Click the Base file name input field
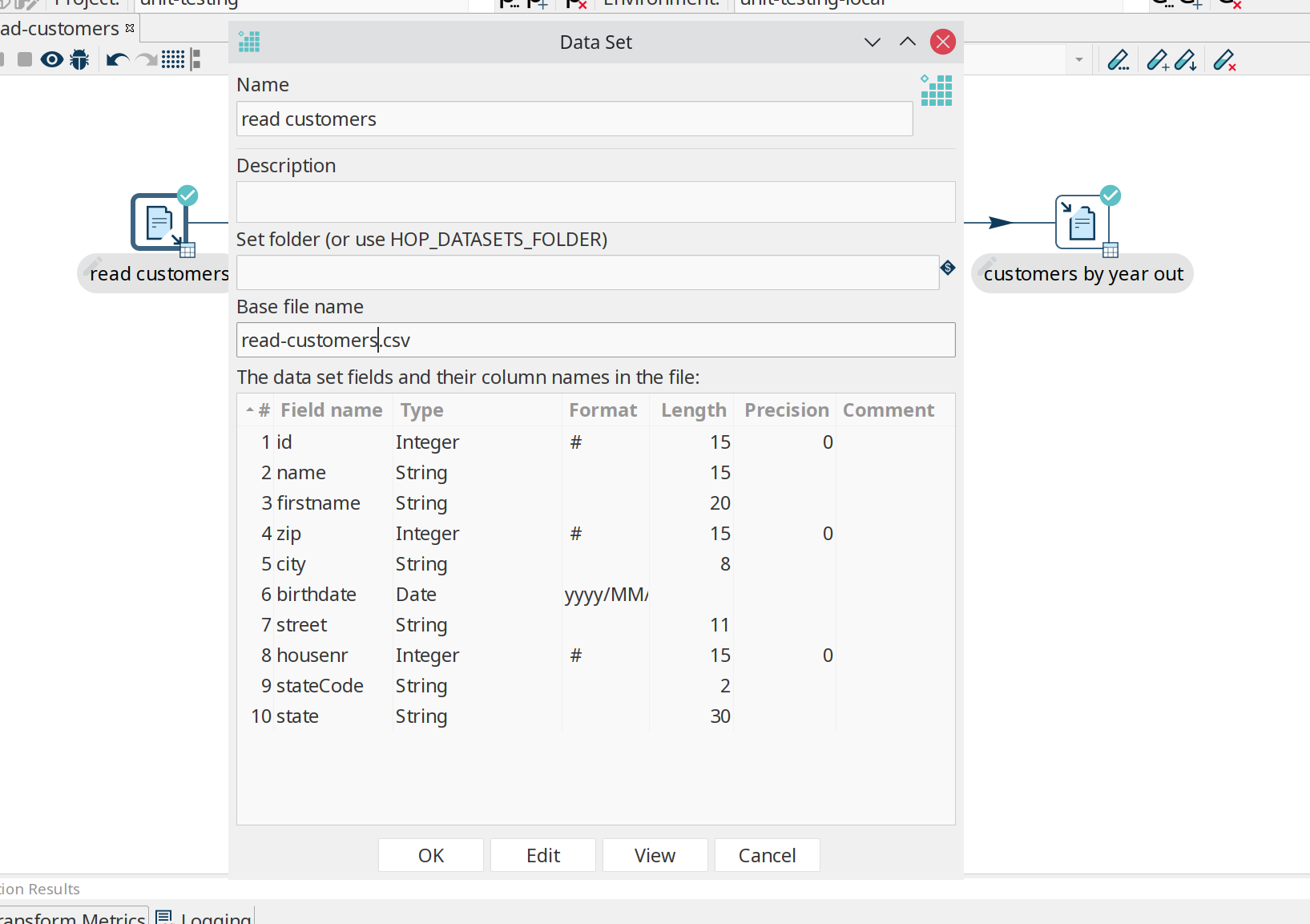This screenshot has height=924, width=1310. [x=595, y=341]
